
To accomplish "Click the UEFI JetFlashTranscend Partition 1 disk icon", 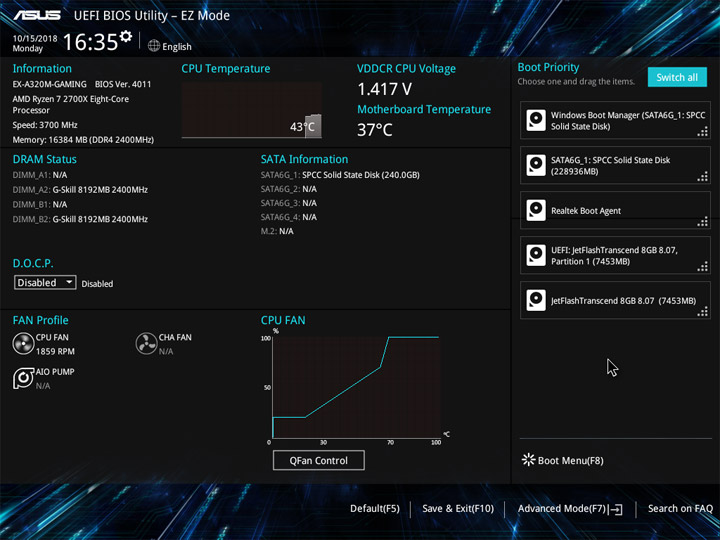I will tap(536, 255).
